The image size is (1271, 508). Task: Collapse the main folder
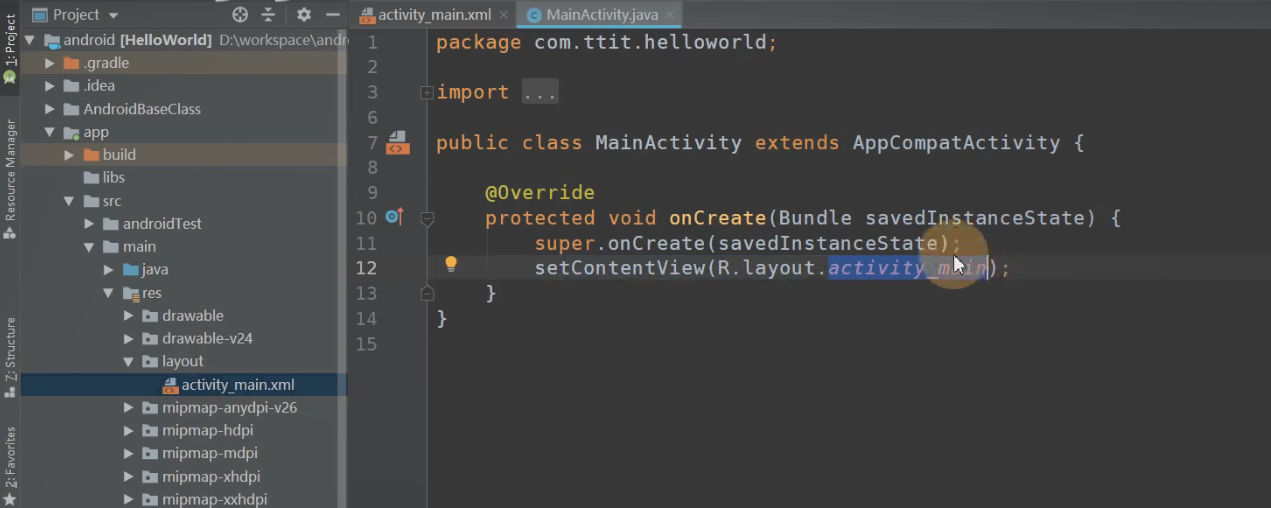tap(89, 247)
